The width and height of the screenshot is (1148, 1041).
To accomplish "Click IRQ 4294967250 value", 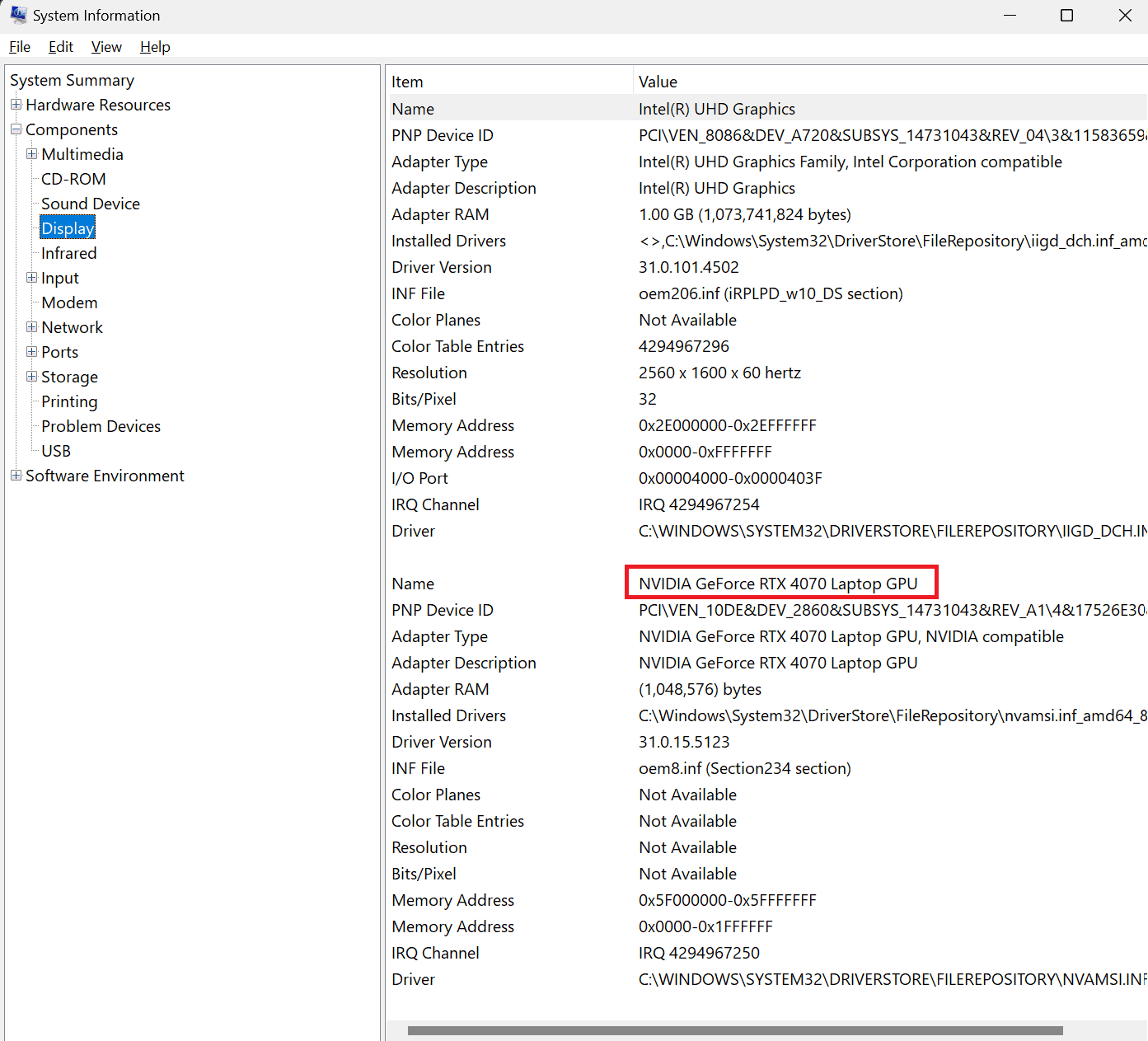I will pyautogui.click(x=699, y=953).
